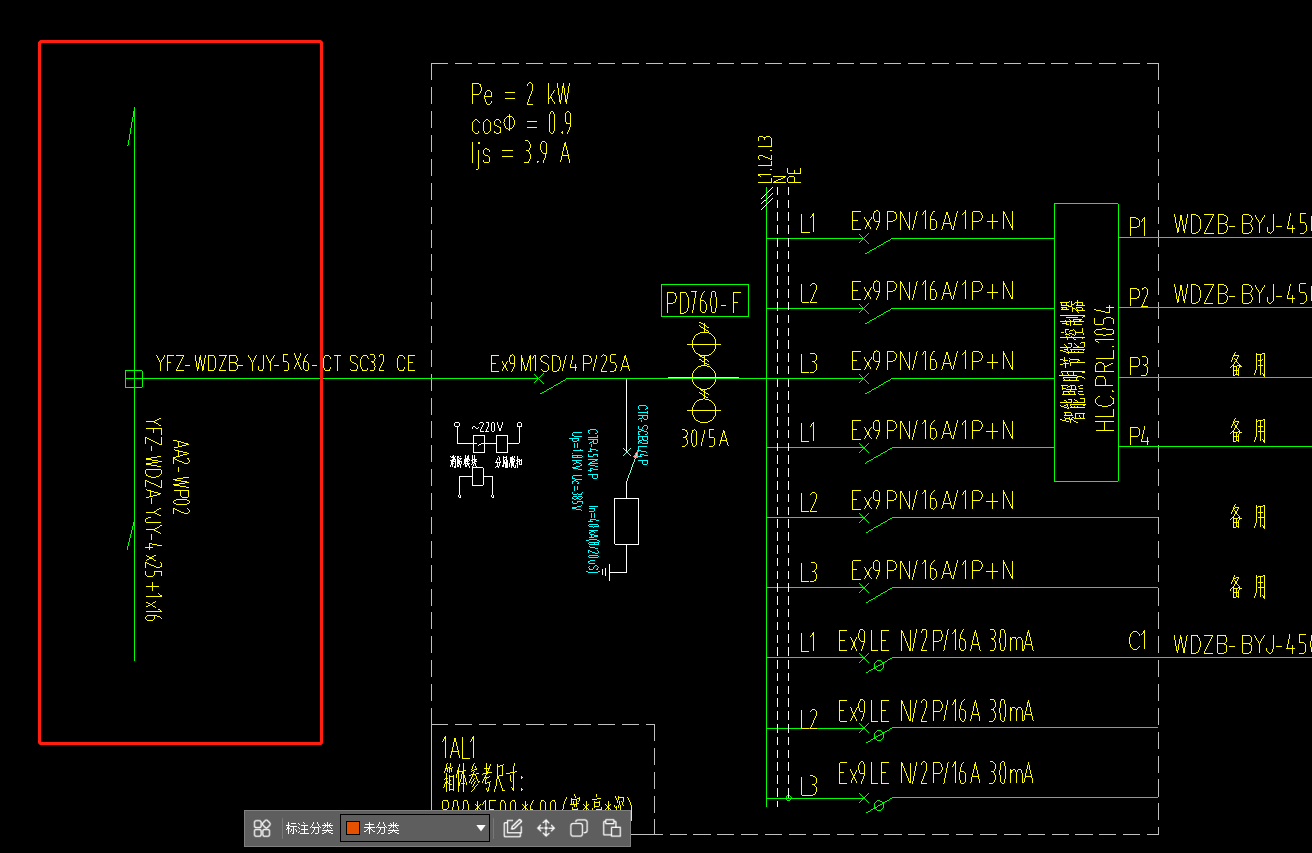Click the surge protector rectangle symbol
Screen dimensions: 1312x853
[626, 521]
